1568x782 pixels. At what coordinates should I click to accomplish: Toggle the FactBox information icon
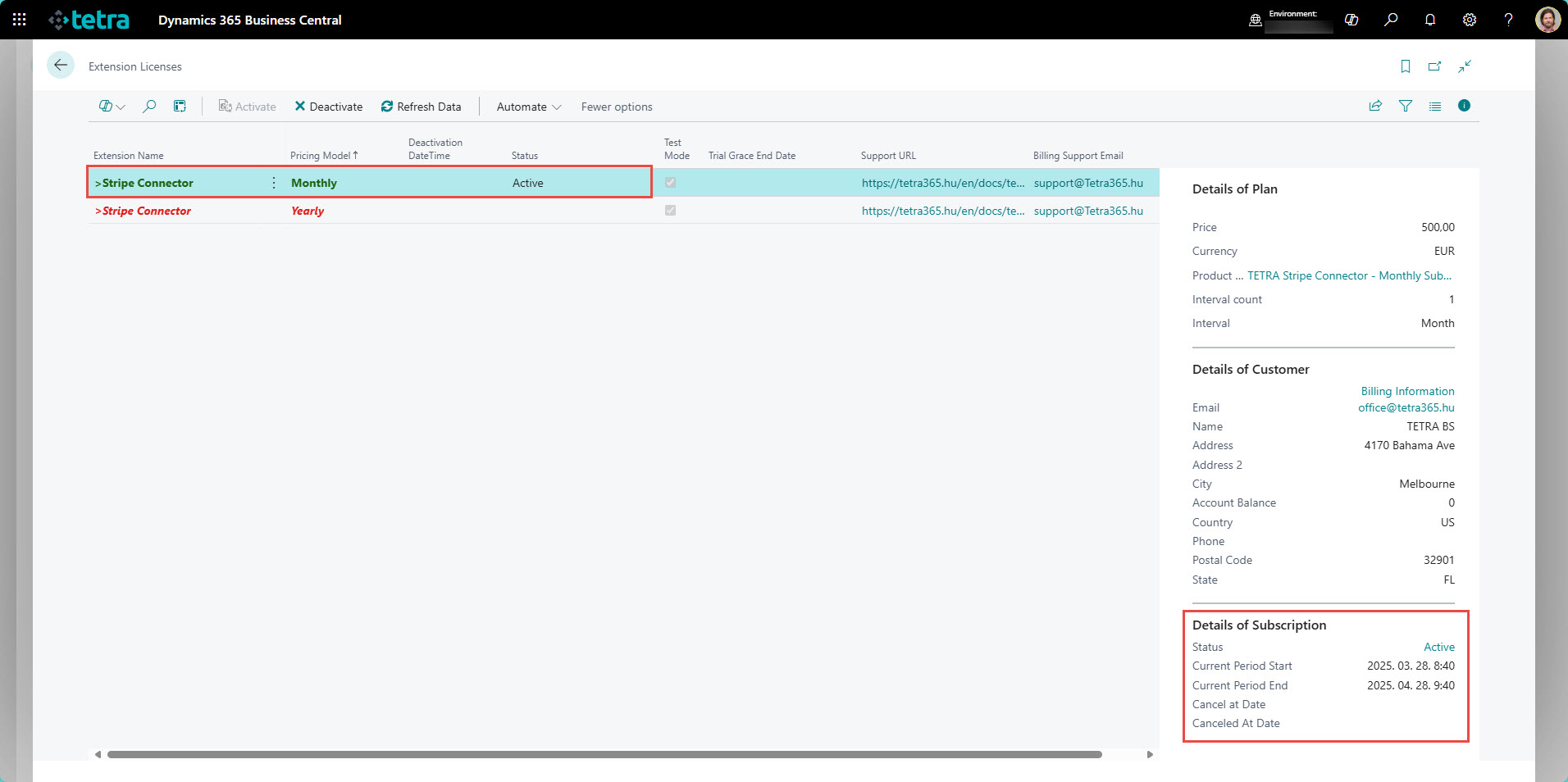pyautogui.click(x=1464, y=106)
